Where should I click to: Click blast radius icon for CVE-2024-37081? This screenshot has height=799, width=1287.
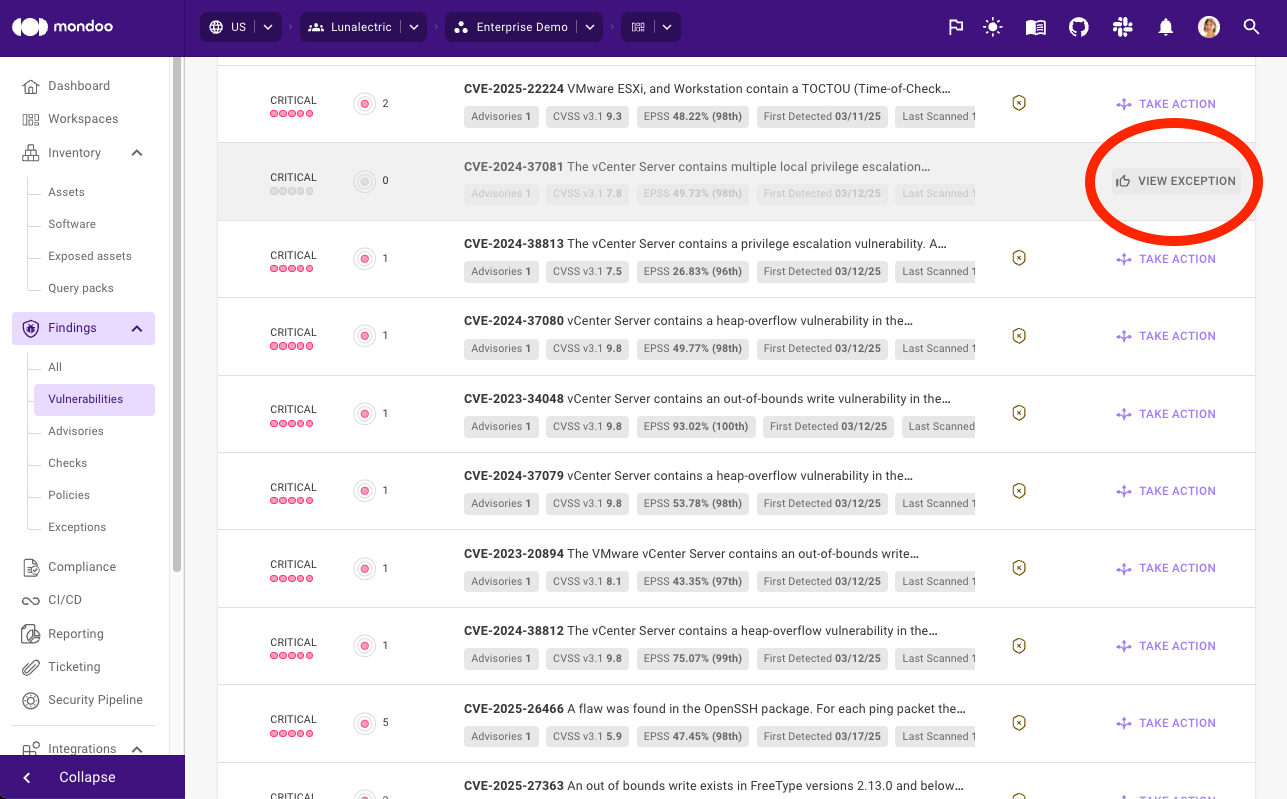(365, 181)
